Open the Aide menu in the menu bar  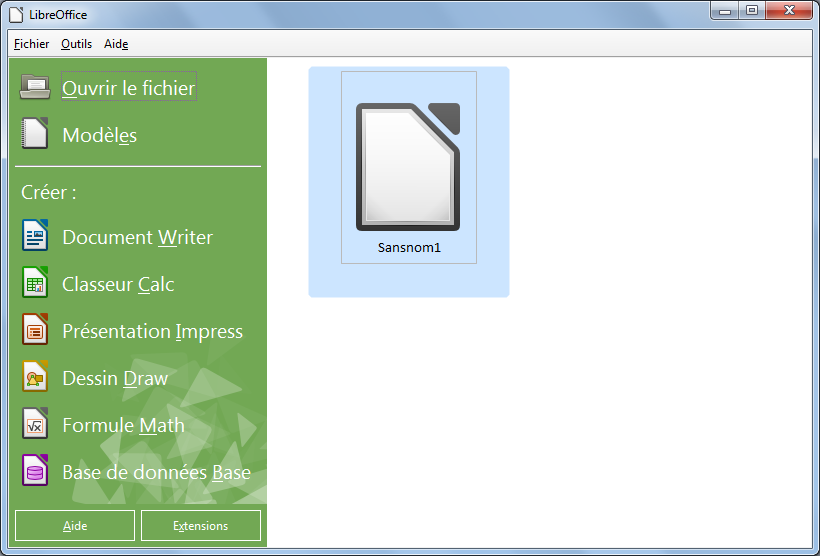pyautogui.click(x=116, y=44)
